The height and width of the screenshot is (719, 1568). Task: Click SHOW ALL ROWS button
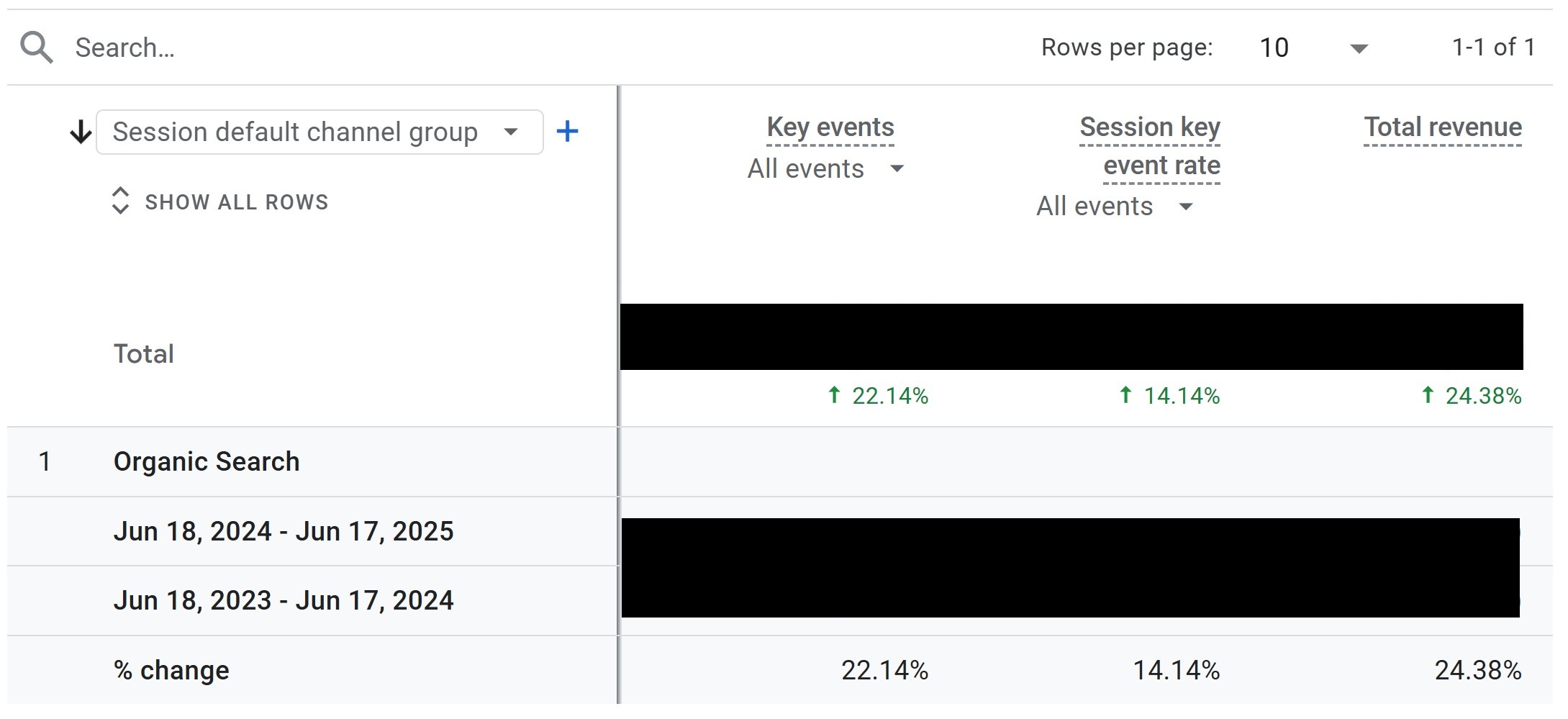(x=236, y=202)
